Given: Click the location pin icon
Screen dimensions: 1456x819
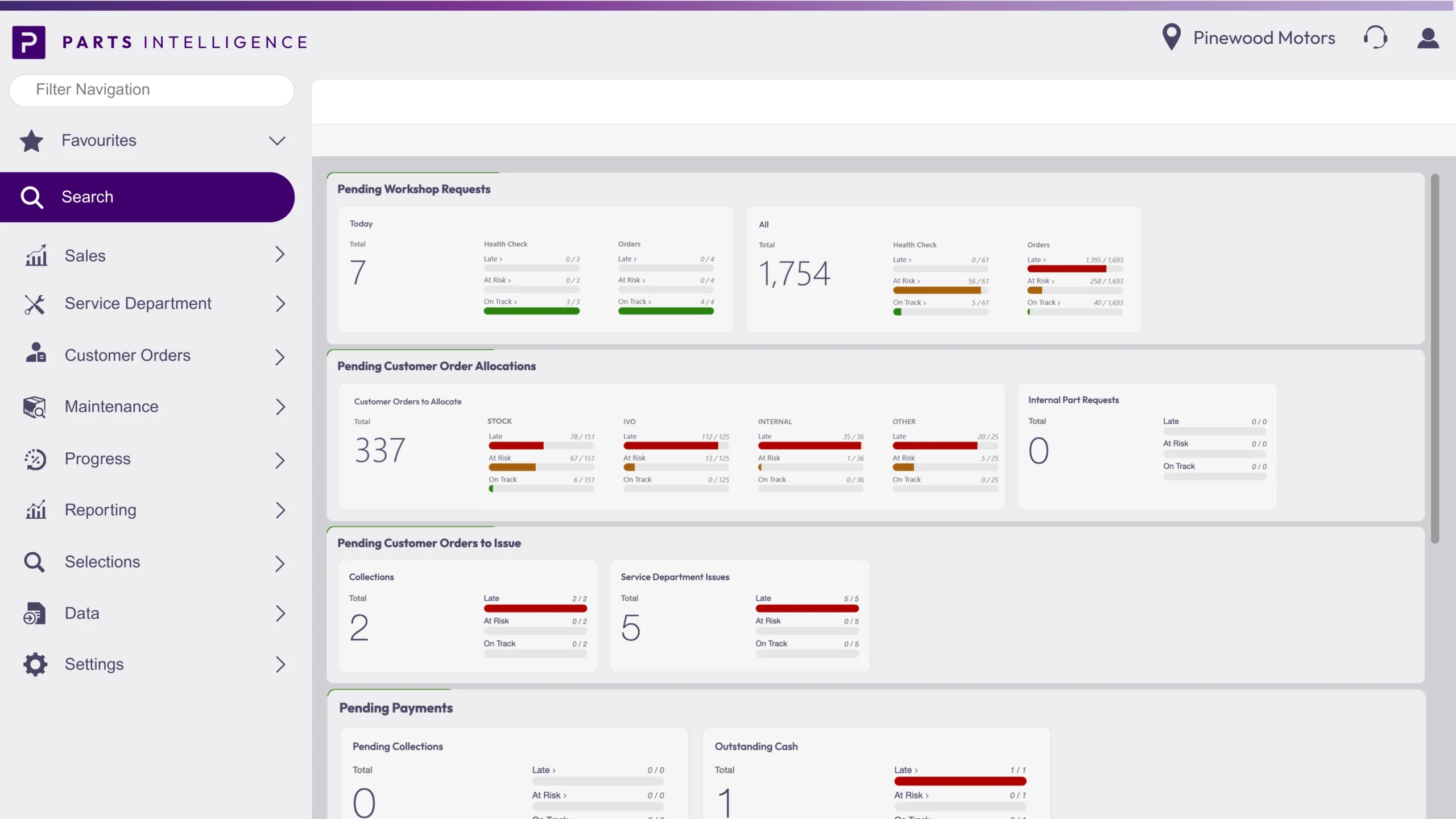Looking at the screenshot, I should click(1171, 38).
